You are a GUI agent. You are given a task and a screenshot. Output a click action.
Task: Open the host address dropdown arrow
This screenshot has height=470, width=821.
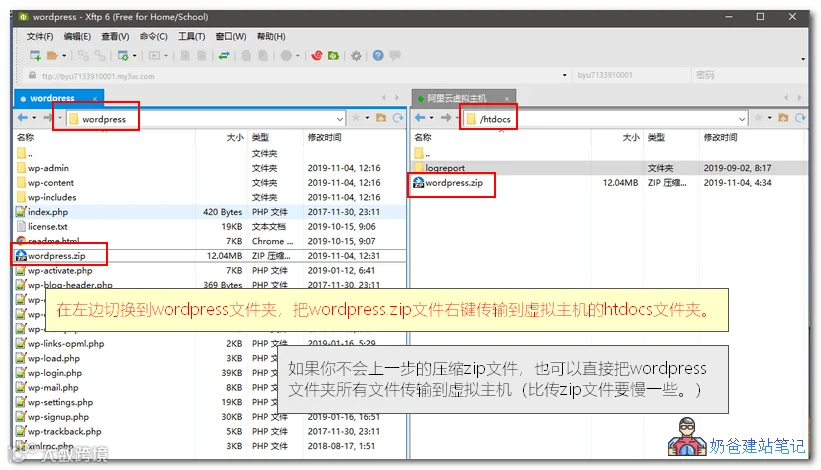coord(564,75)
